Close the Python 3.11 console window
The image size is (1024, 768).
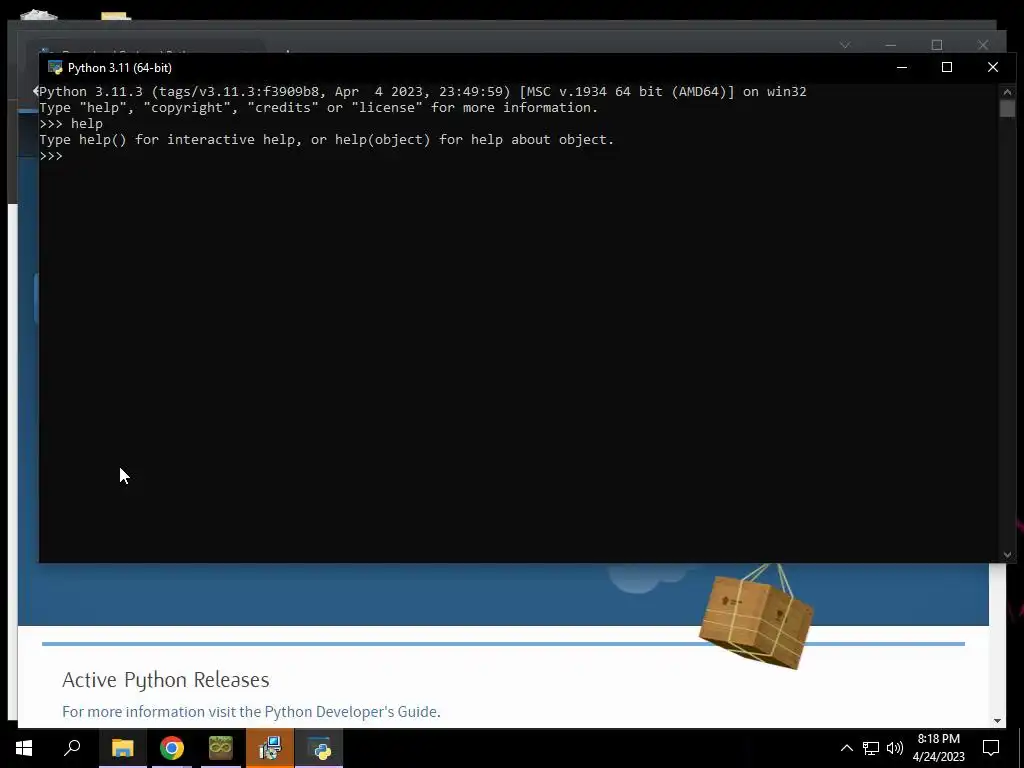pyautogui.click(x=993, y=67)
